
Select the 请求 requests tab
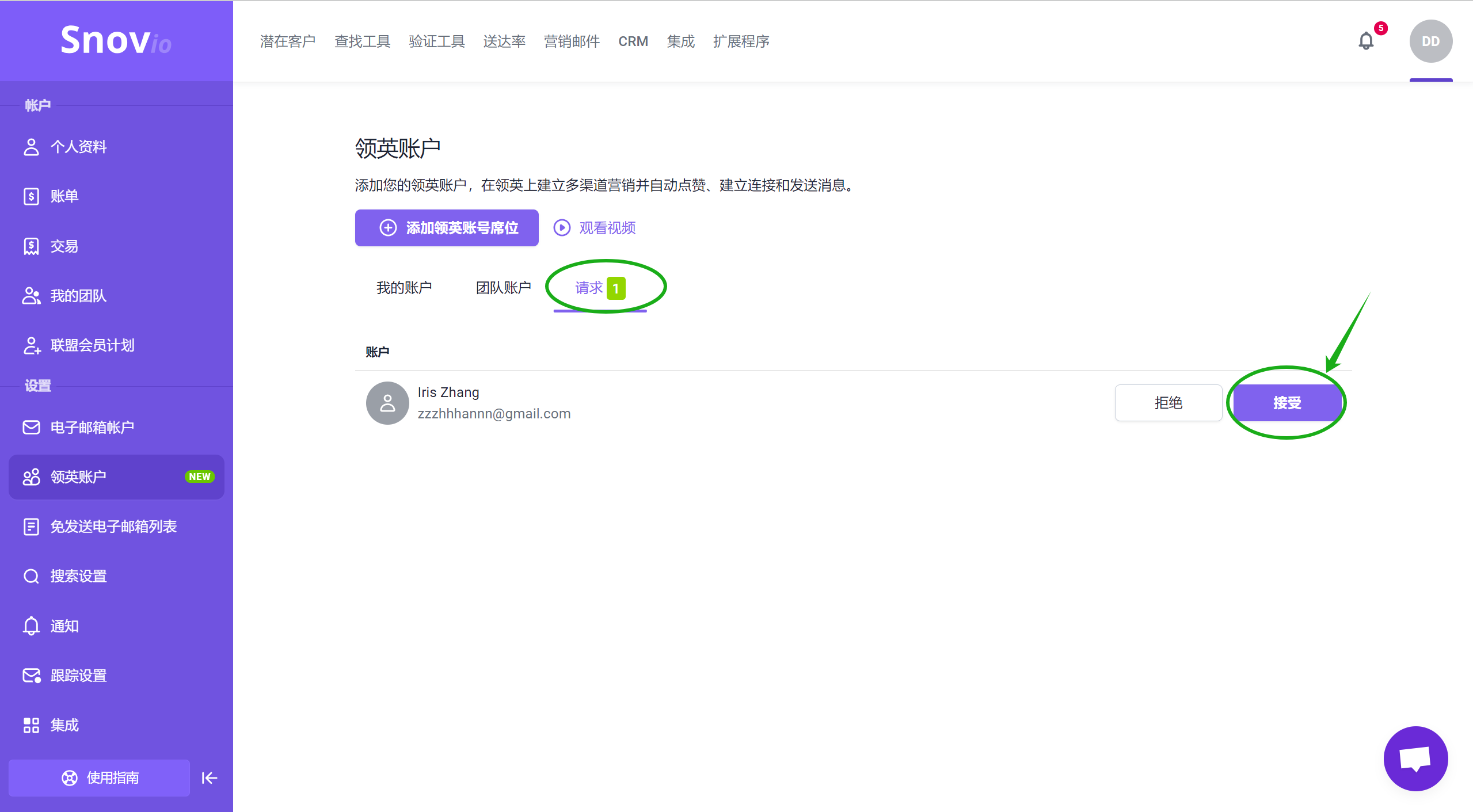pos(600,288)
